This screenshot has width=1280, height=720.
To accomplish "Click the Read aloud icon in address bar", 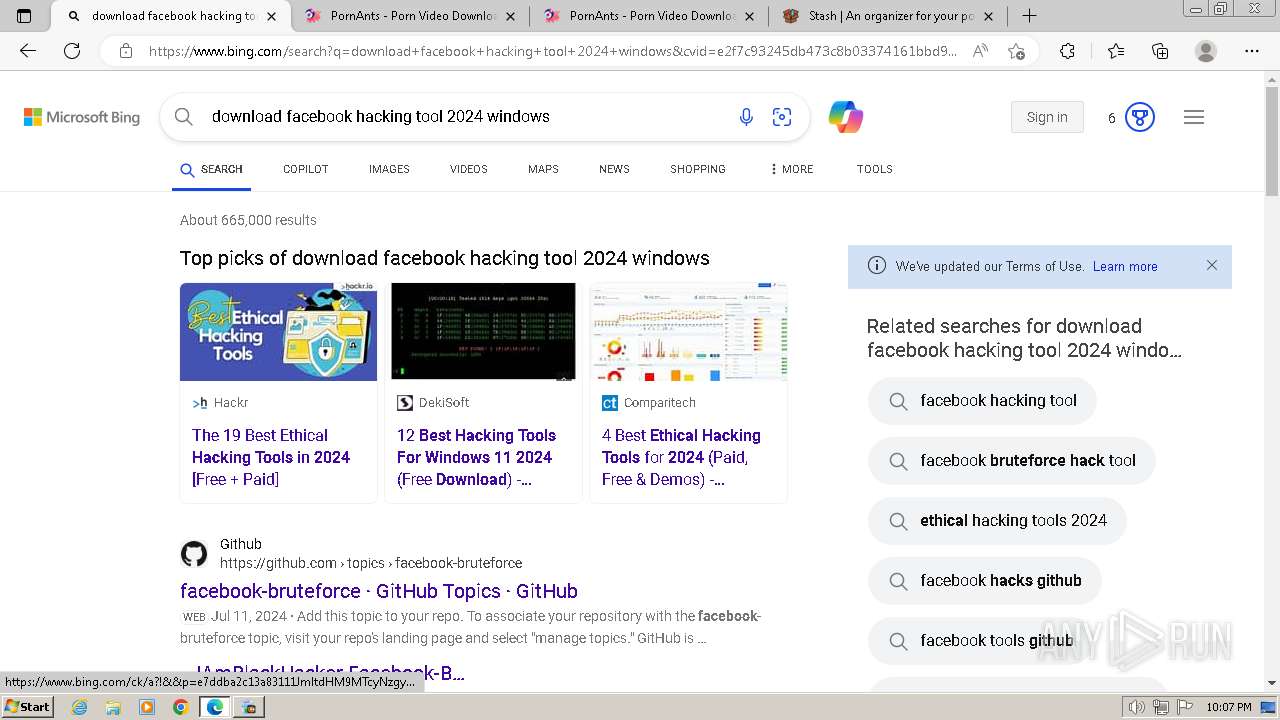I will click(980, 51).
